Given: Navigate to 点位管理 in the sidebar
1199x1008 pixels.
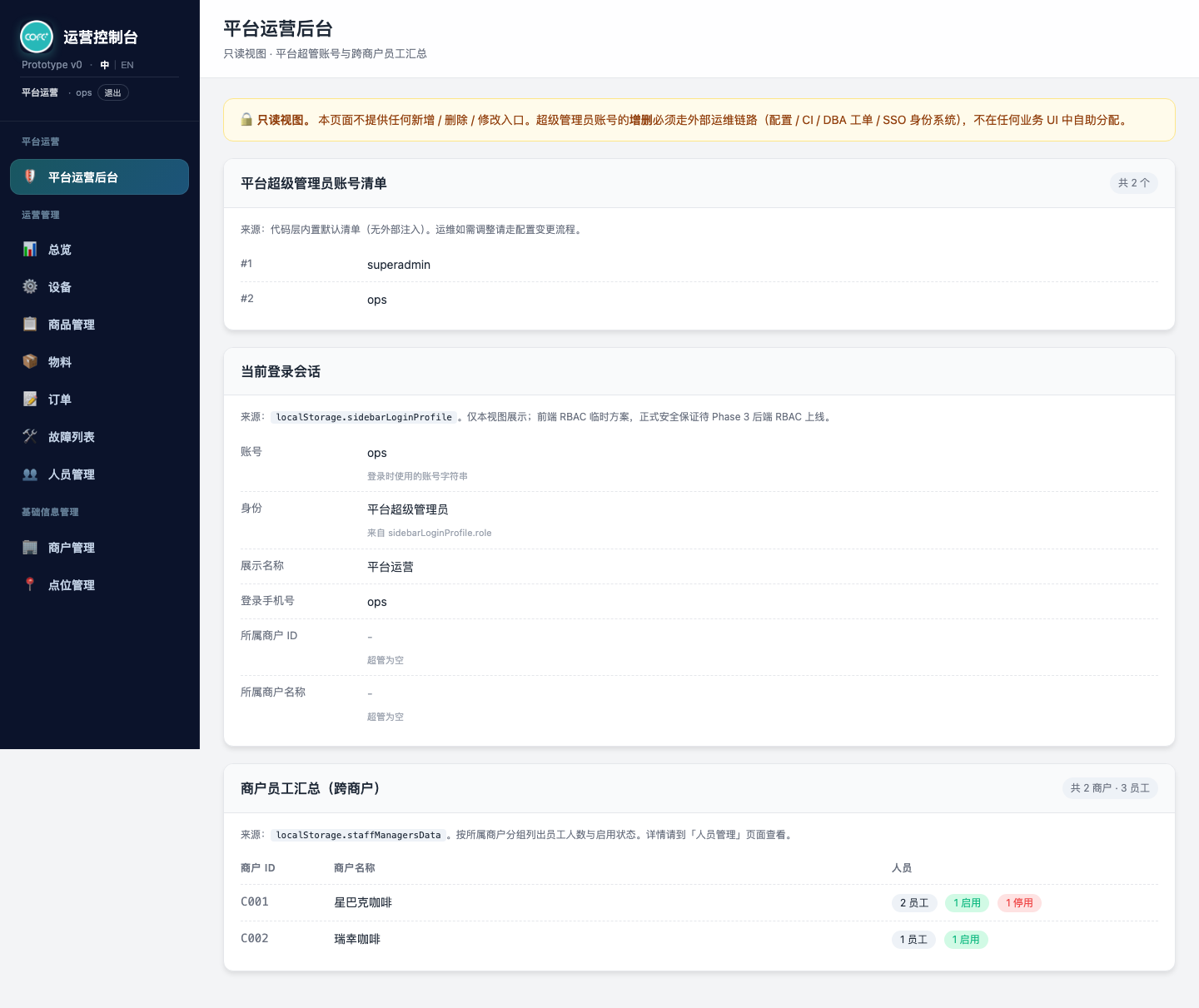Looking at the screenshot, I should tap(100, 584).
